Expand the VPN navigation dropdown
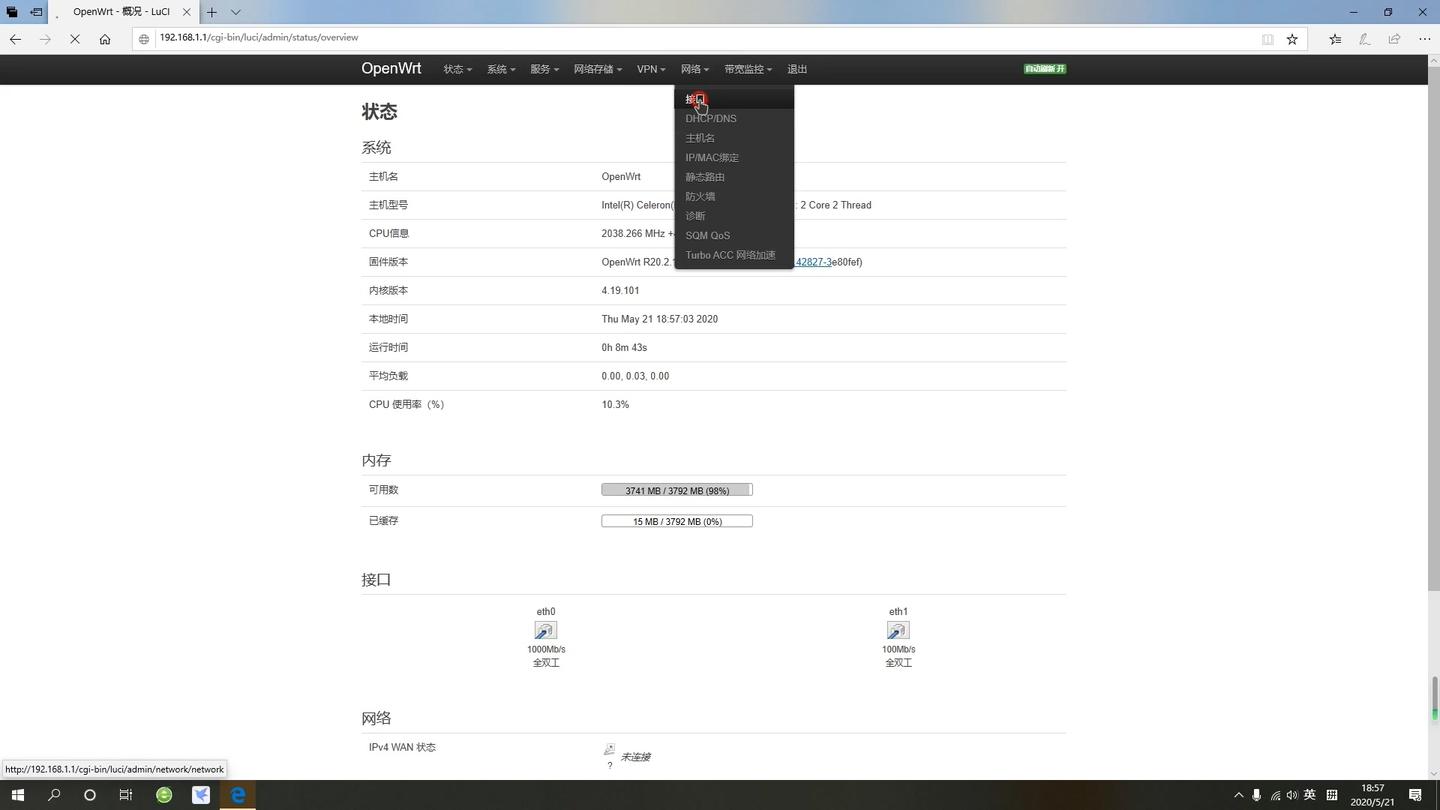Image resolution: width=1440 pixels, height=810 pixels. click(x=651, y=69)
